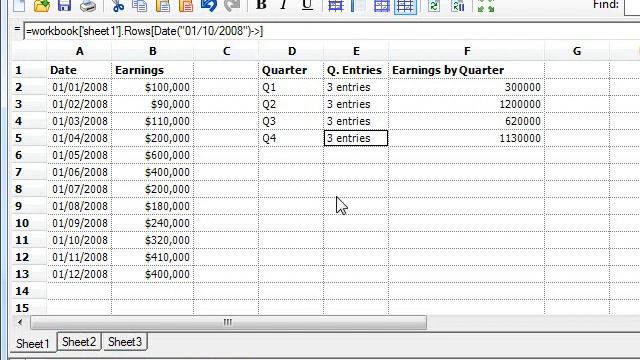Switch to the Sheet2 tab

click(x=79, y=342)
